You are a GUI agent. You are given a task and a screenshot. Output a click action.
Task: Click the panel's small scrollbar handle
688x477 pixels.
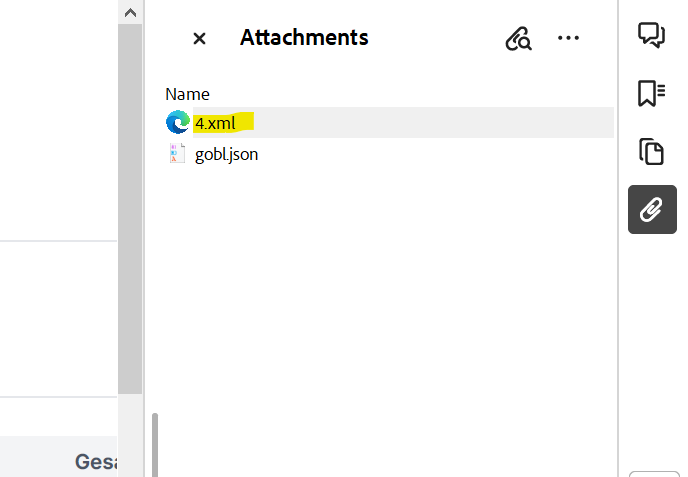point(155,445)
